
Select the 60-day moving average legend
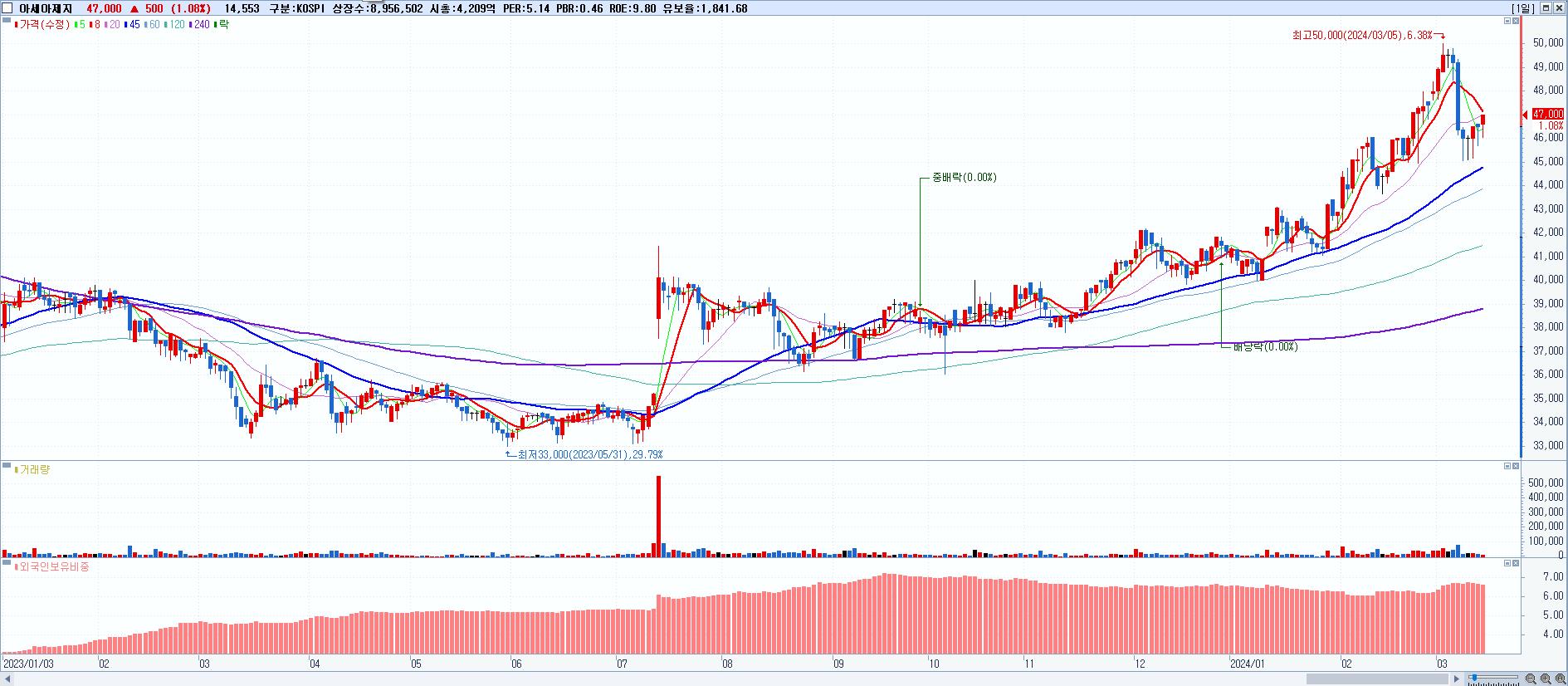click(153, 25)
